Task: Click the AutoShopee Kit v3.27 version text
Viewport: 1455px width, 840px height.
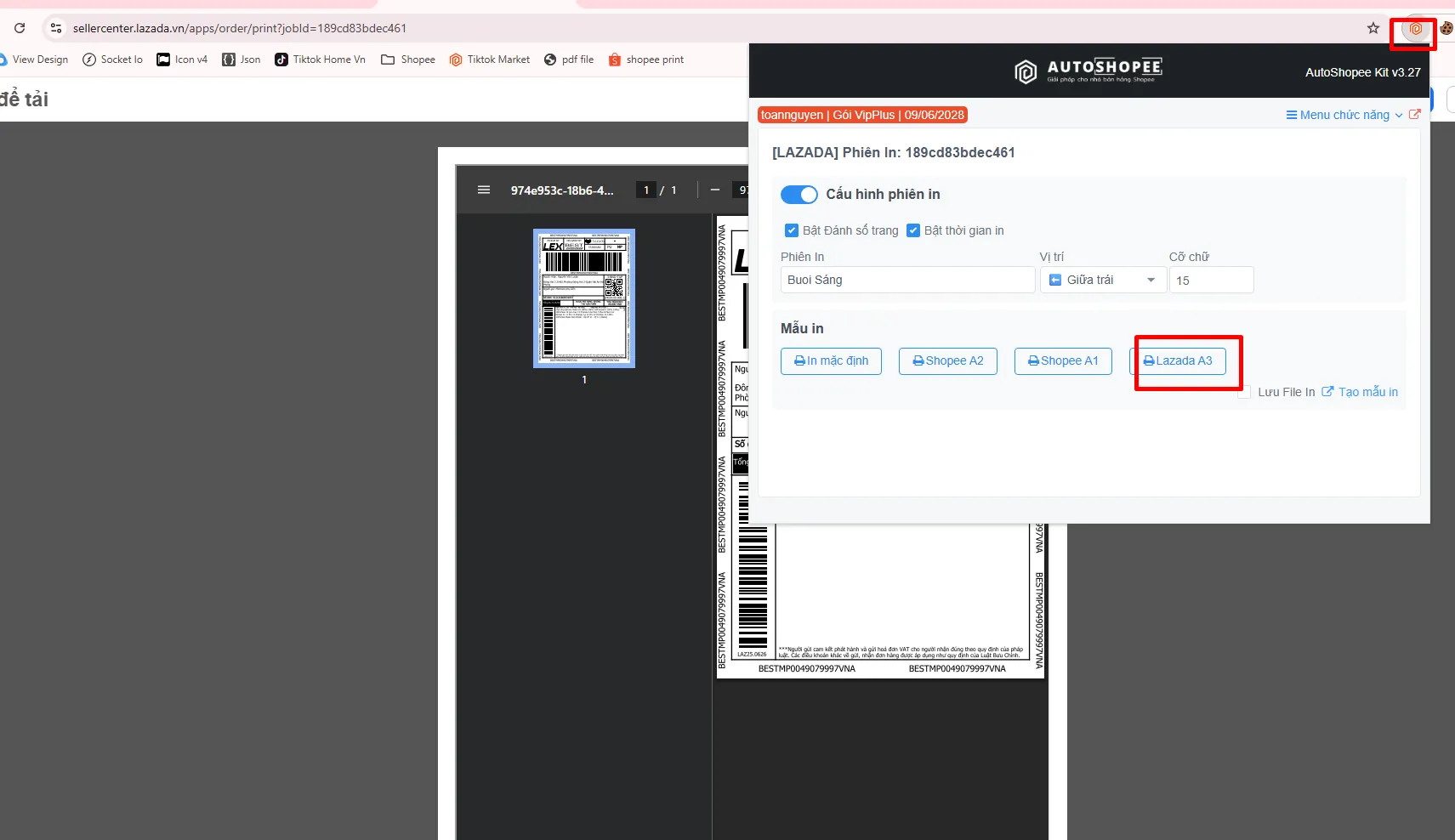Action: [x=1363, y=72]
